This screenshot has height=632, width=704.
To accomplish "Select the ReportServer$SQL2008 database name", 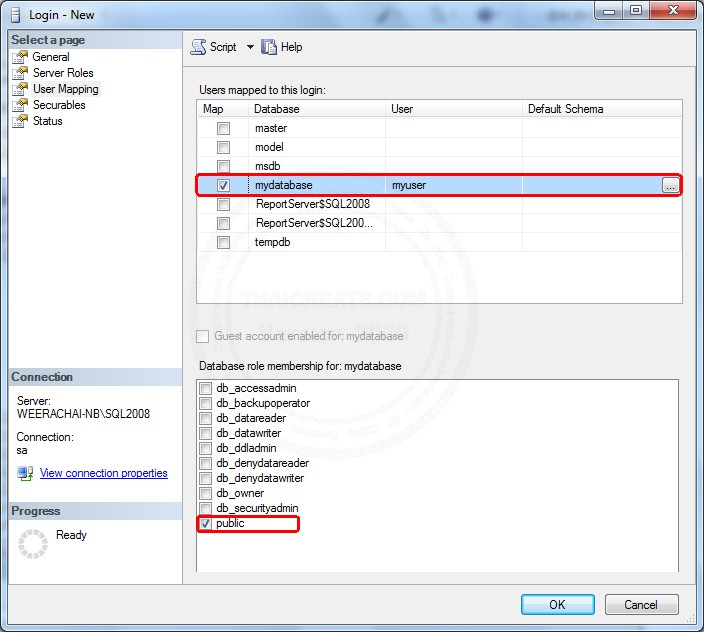I will pos(313,204).
